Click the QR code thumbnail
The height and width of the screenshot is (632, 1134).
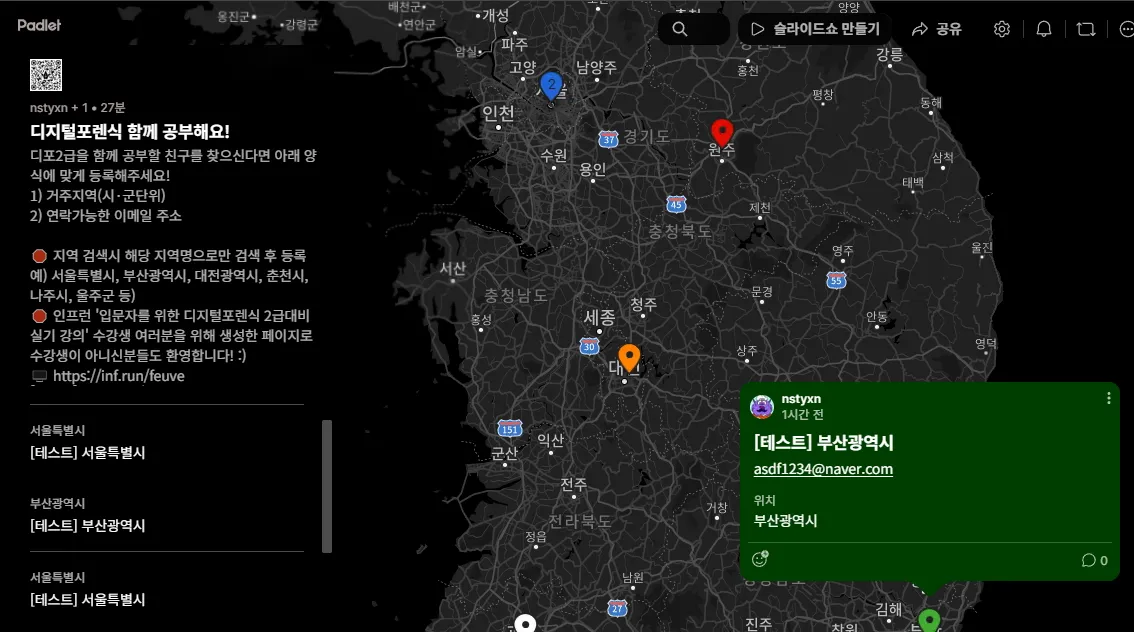[x=46, y=75]
